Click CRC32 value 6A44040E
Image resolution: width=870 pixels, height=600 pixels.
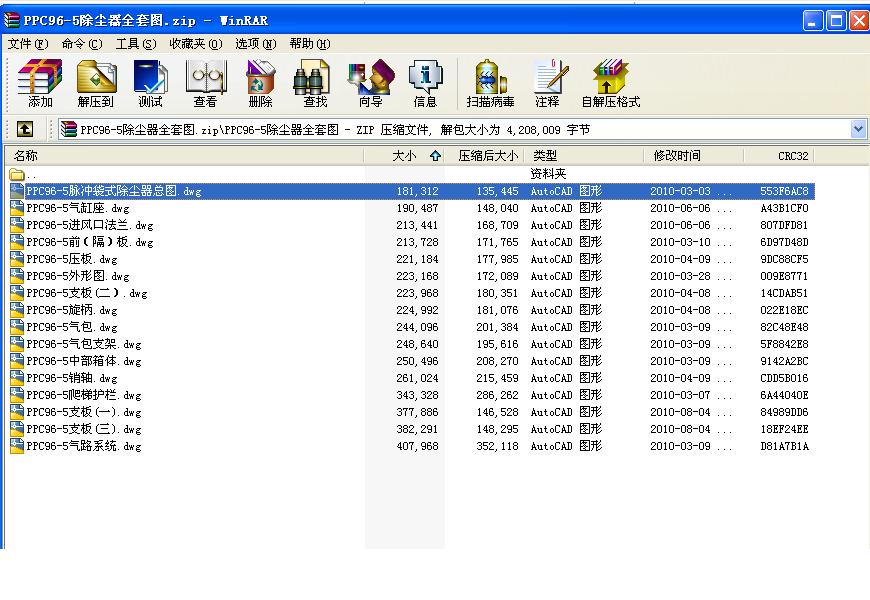784,395
